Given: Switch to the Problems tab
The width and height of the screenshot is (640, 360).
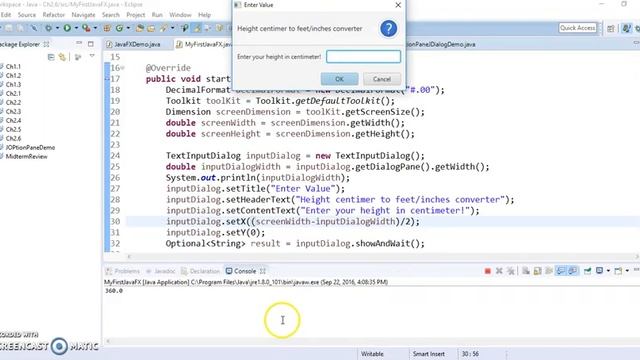Looking at the screenshot, I should click(x=122, y=271).
